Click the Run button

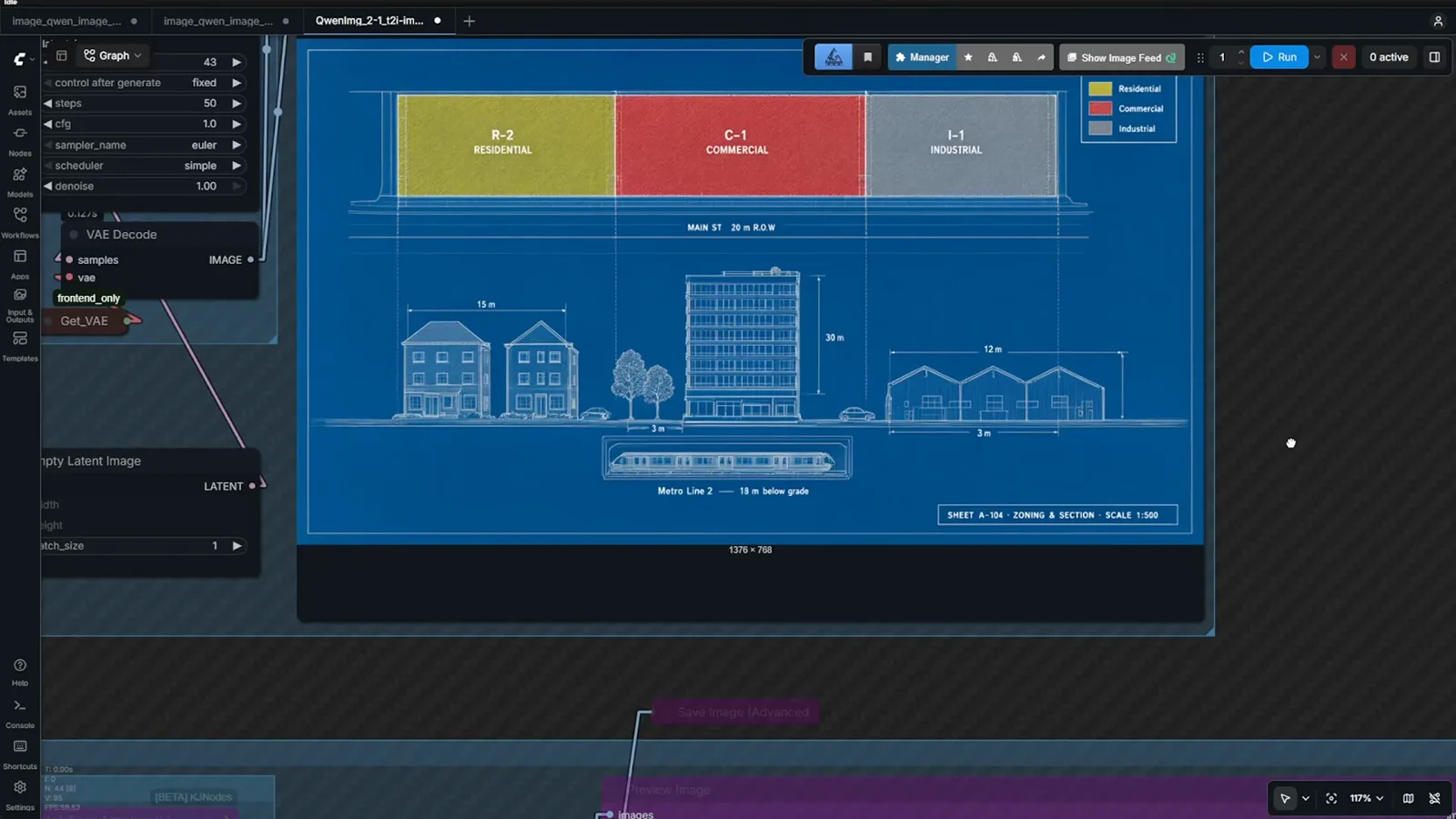pyautogui.click(x=1279, y=57)
